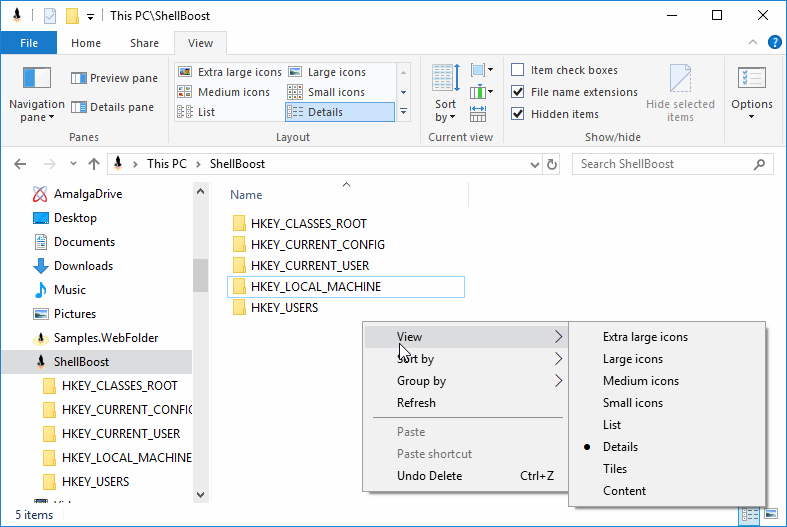Open the Sort by ribbon button
The width and height of the screenshot is (787, 527).
click(445, 93)
